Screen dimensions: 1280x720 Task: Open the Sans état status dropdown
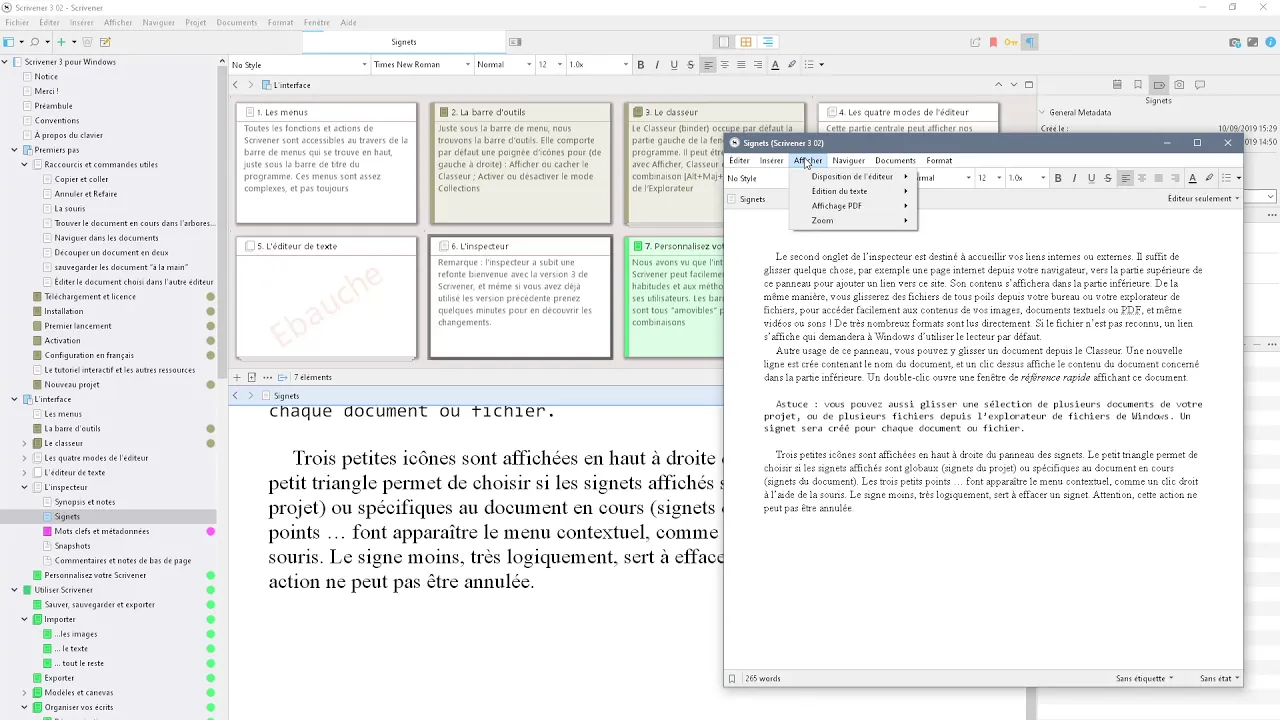pyautogui.click(x=1219, y=678)
